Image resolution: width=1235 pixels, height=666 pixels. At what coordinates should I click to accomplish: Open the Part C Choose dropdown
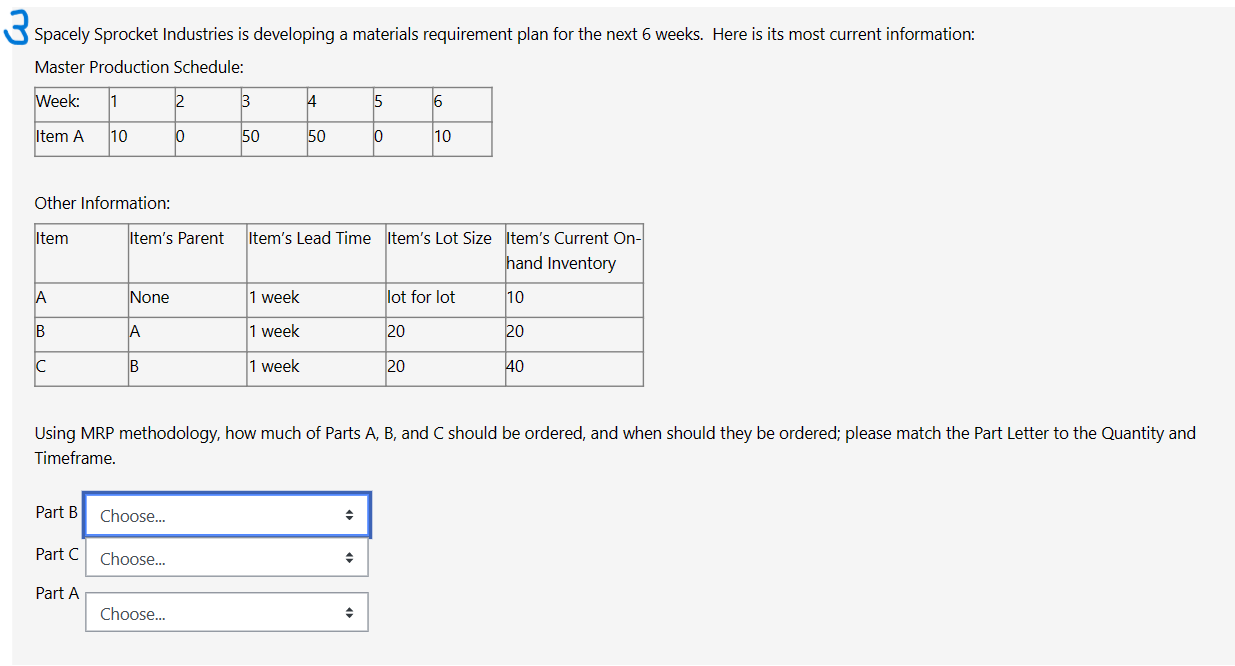point(225,557)
